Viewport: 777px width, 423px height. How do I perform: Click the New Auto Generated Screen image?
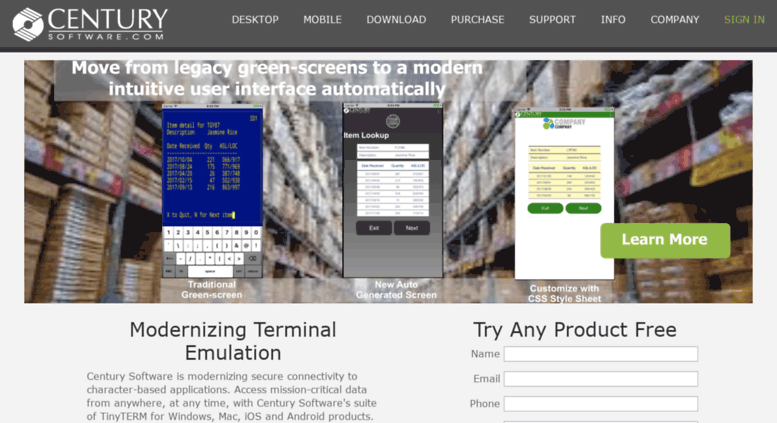click(393, 190)
